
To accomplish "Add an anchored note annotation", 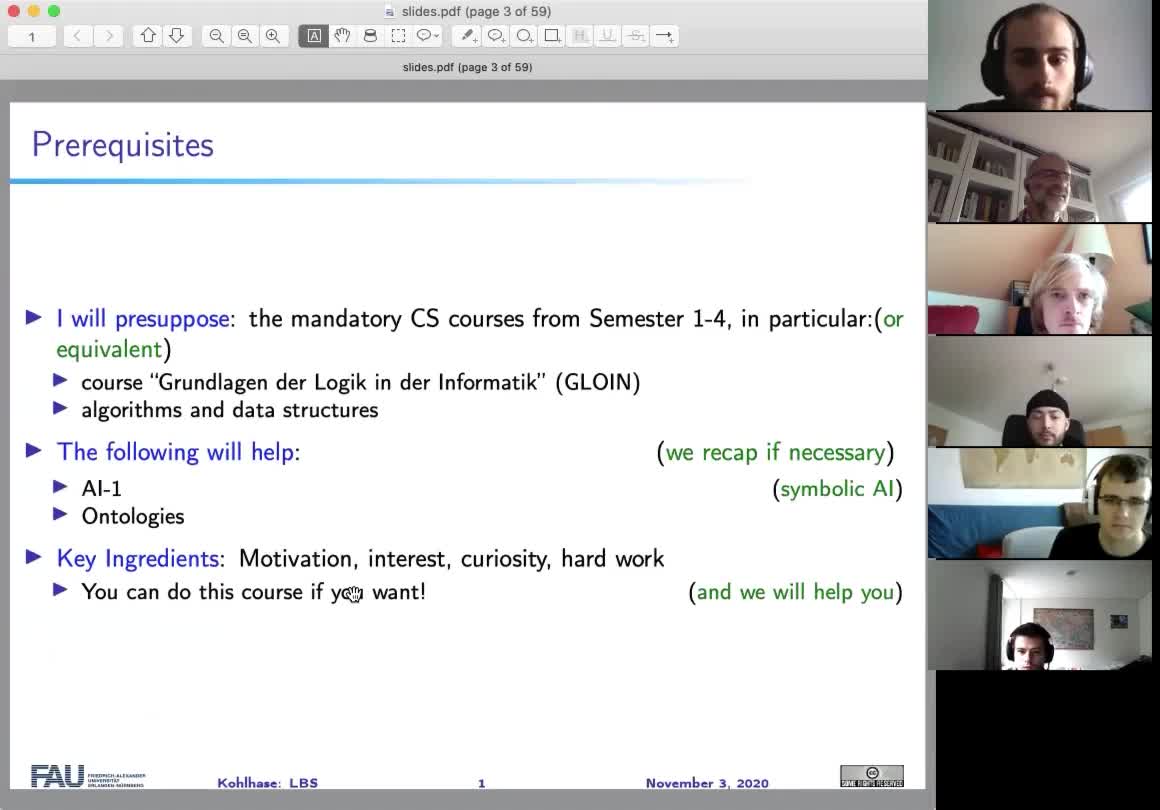I will (x=495, y=36).
